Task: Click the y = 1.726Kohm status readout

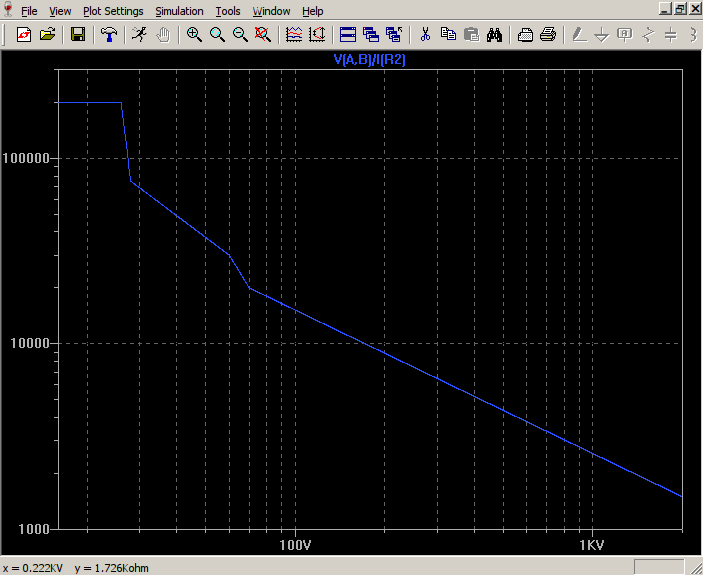Action: point(112,568)
